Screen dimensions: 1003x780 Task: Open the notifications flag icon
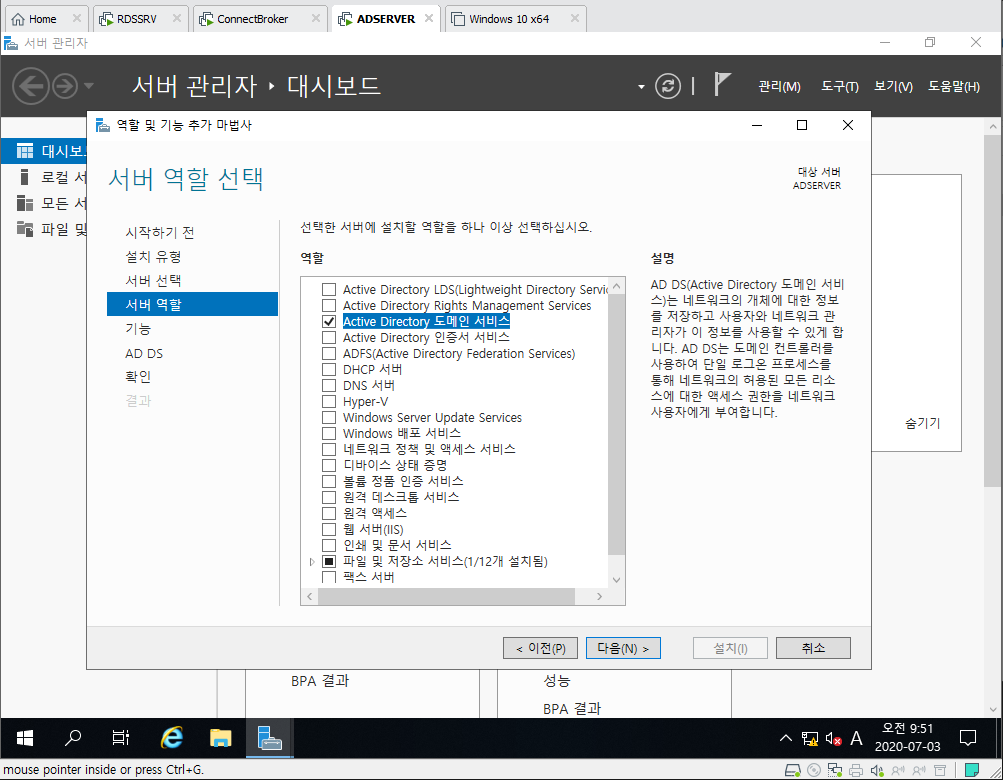[722, 84]
